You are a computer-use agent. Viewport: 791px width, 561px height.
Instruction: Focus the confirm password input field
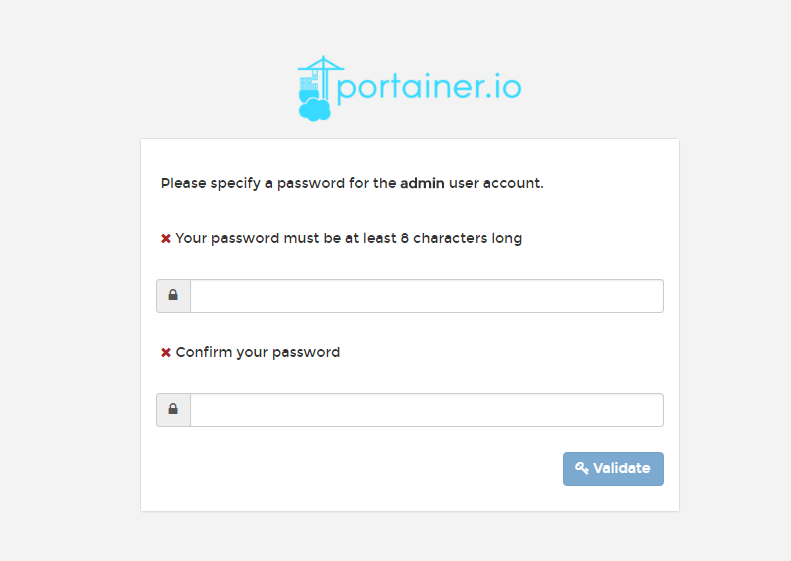[426, 410]
